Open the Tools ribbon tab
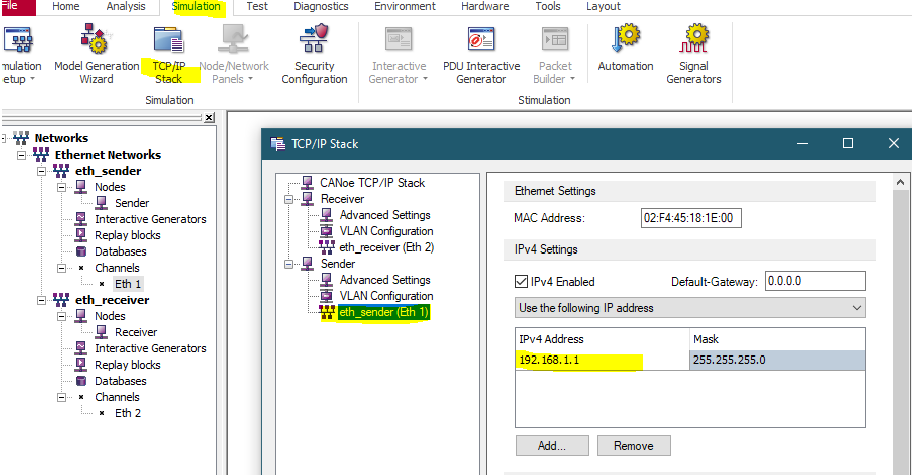The height and width of the screenshot is (476, 912). [x=548, y=6]
